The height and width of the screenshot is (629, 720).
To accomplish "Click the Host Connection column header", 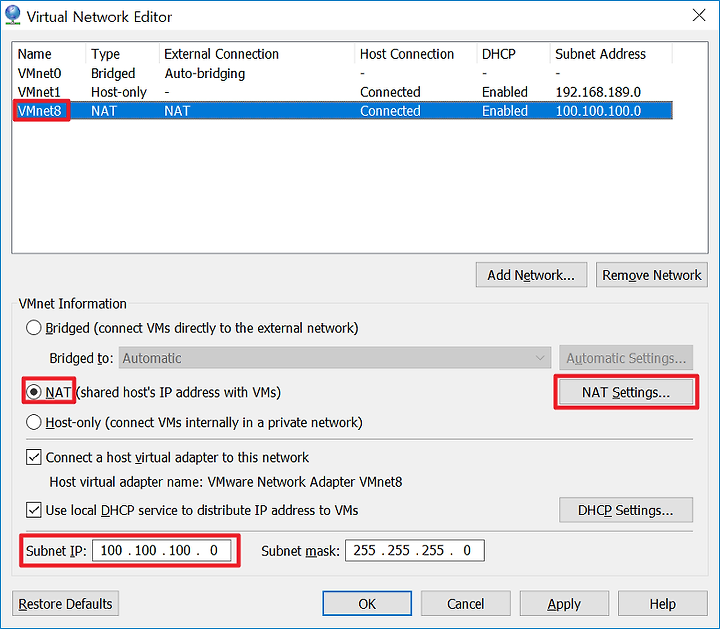I will coord(416,54).
